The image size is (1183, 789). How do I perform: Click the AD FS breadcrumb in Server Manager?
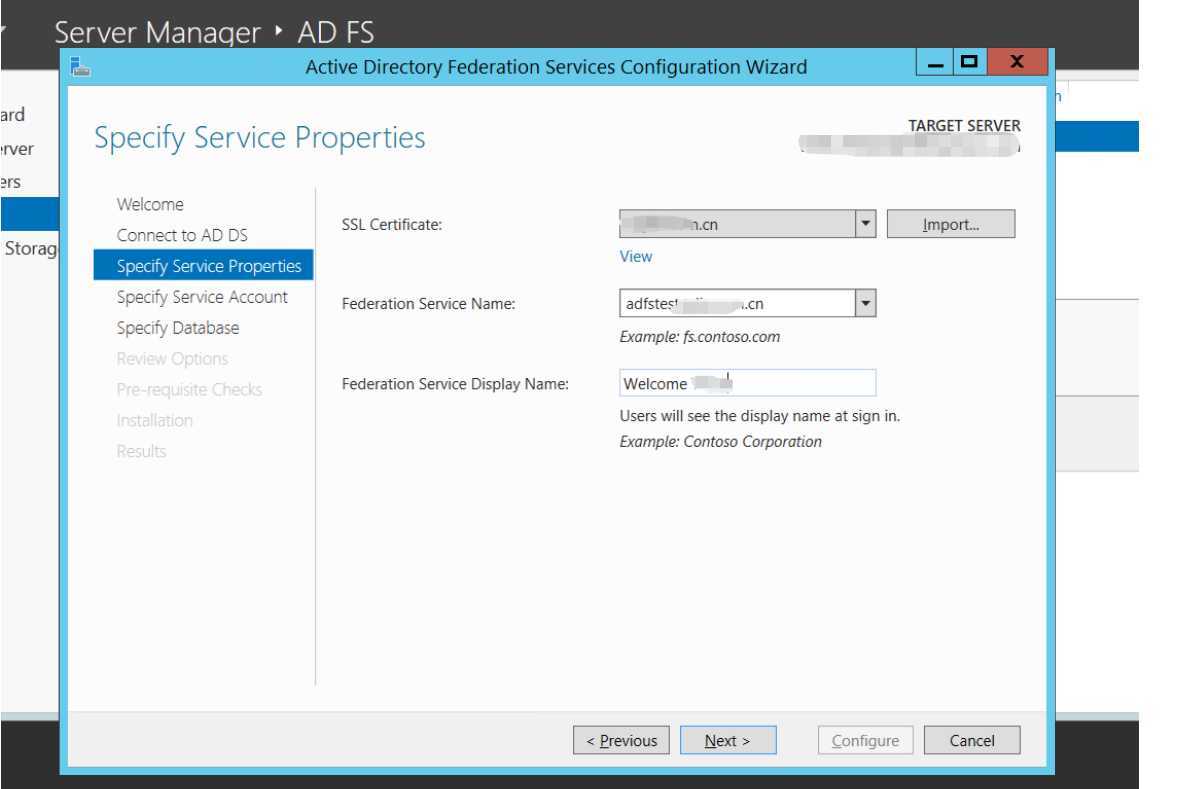pos(336,32)
